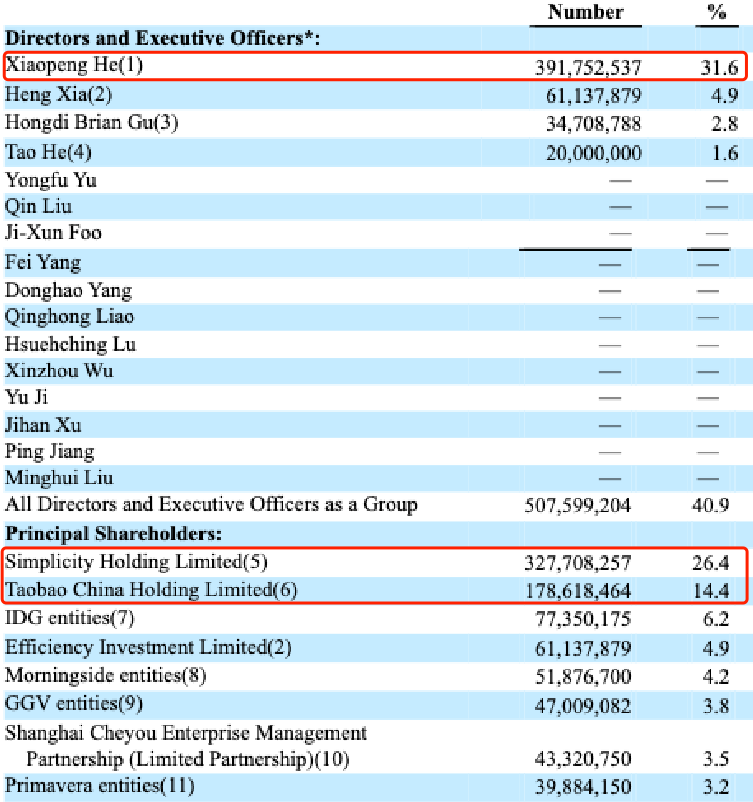Screen dimensions: 753x802
Task: Click 'Shanghai Cheyou Enterprise Management' line
Action: (186, 733)
